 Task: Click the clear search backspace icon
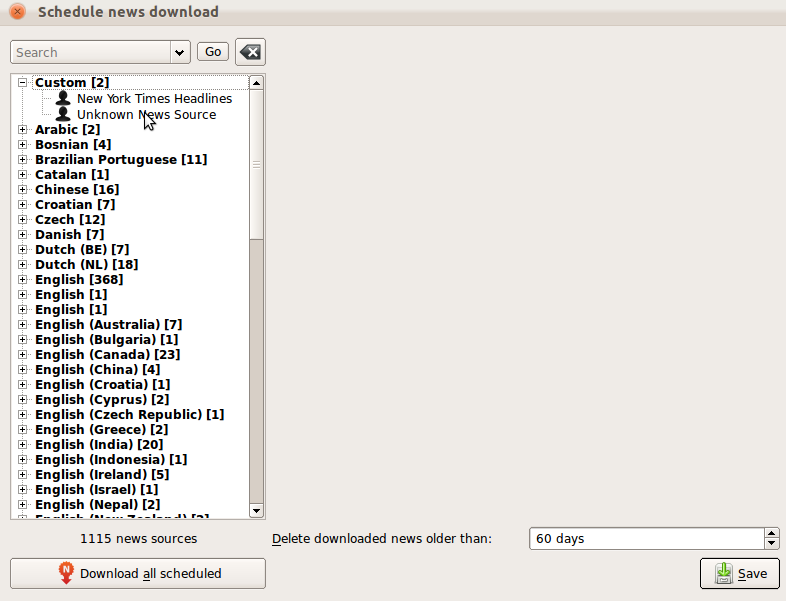(x=250, y=52)
